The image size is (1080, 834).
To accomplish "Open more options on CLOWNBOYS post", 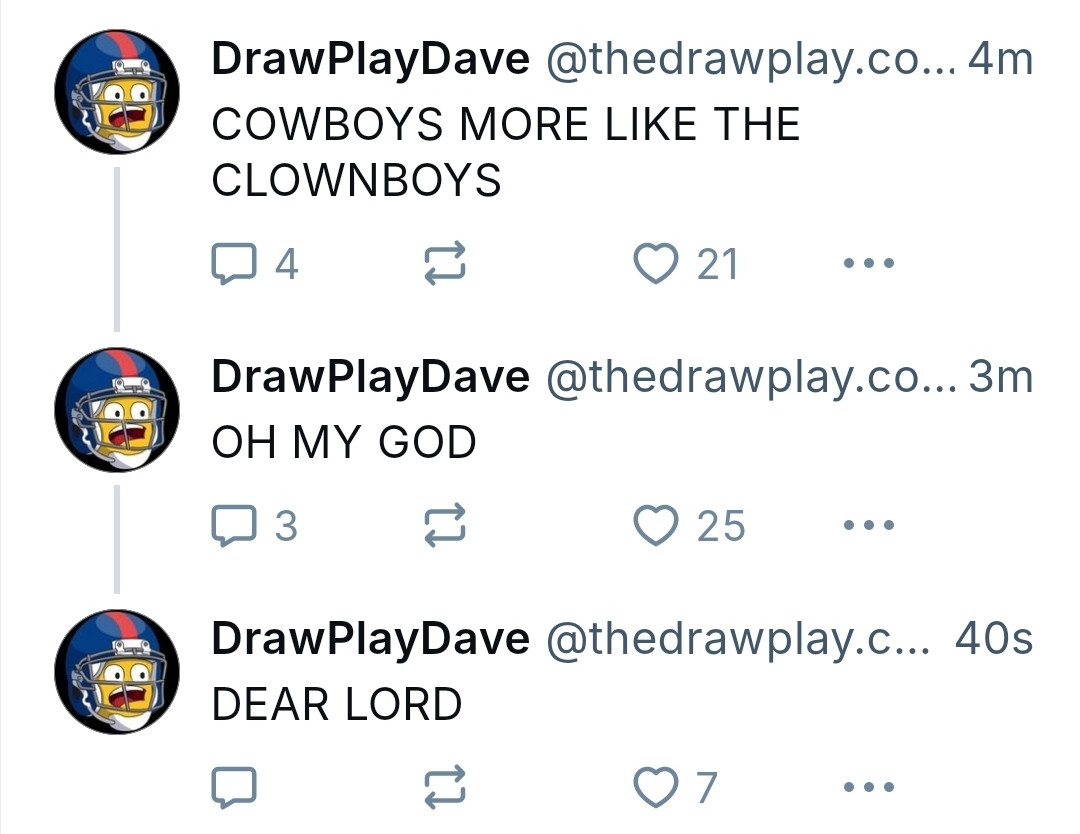I will [x=869, y=263].
